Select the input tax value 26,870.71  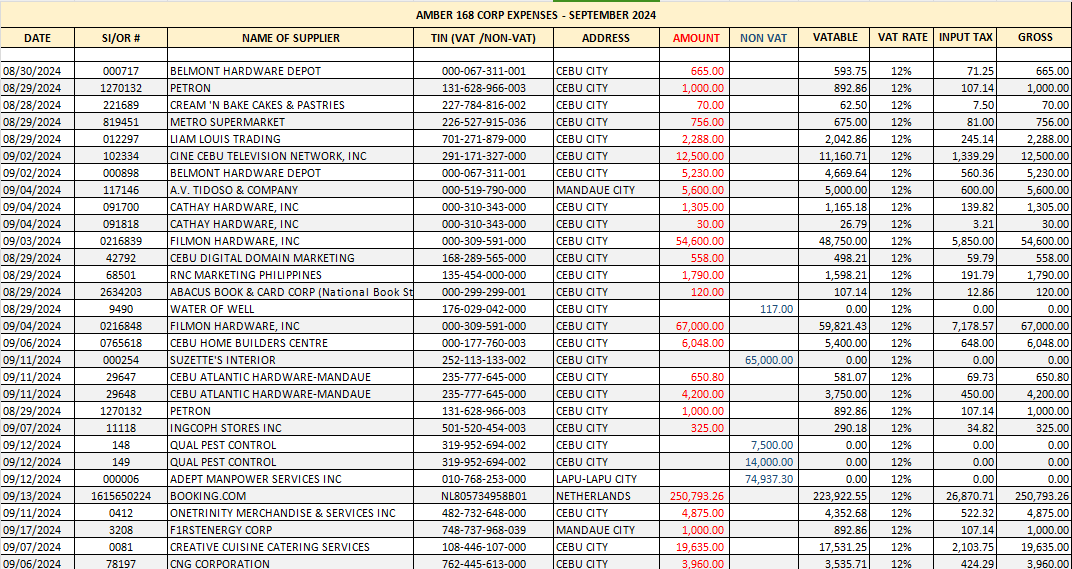966,497
